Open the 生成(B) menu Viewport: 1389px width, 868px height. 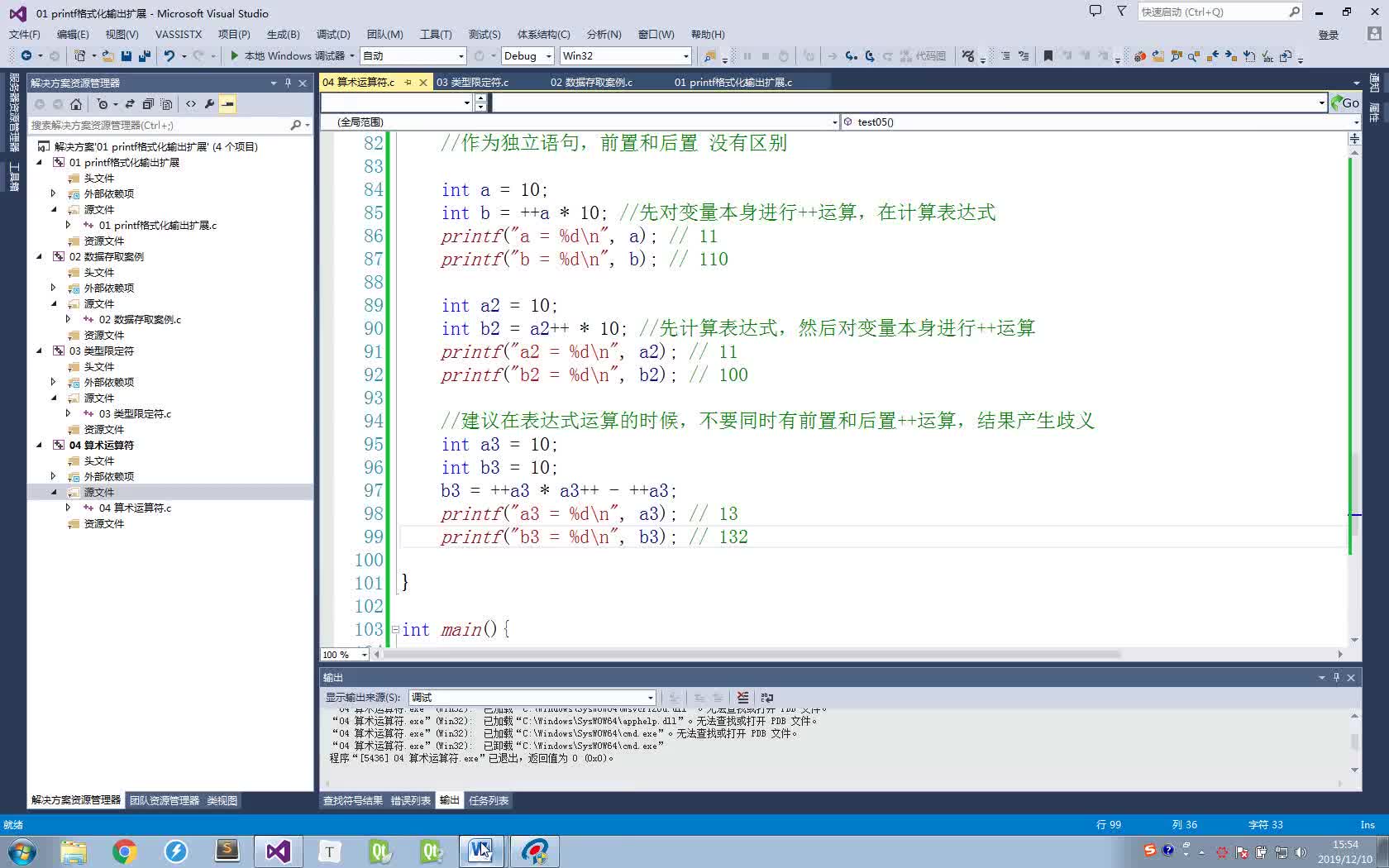pos(284,34)
